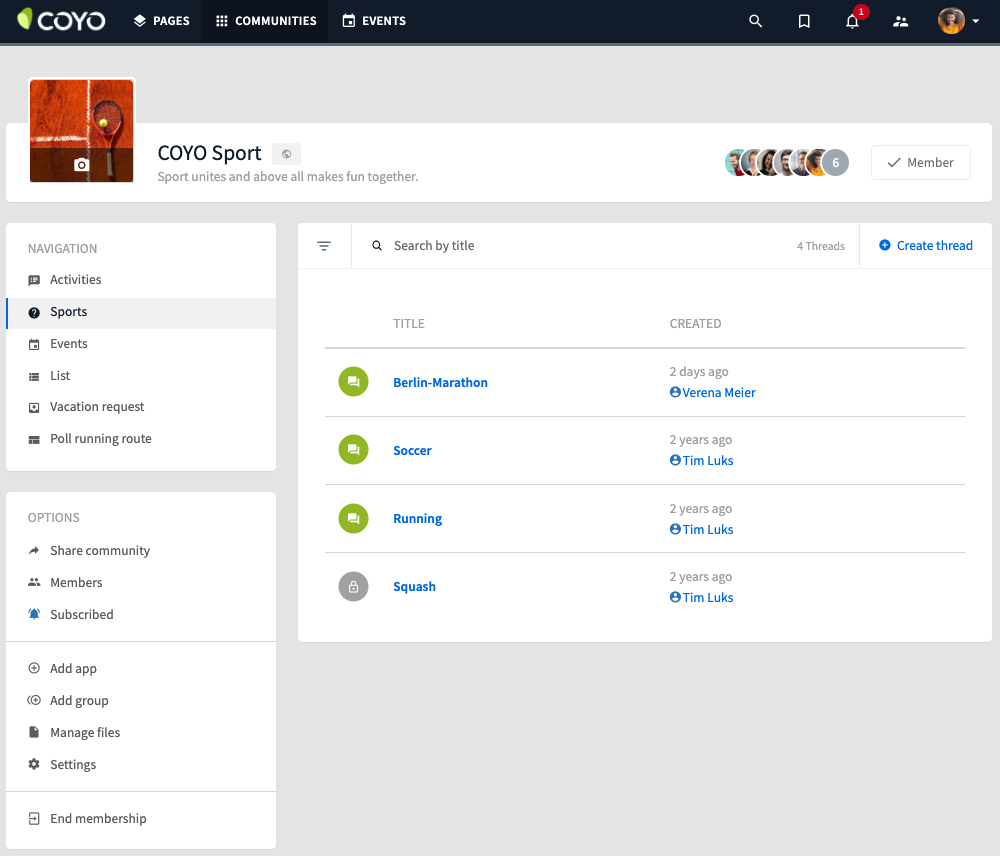This screenshot has height=856, width=1000.
Task: Click the Berlin-Marathon thread icon
Action: 353,381
